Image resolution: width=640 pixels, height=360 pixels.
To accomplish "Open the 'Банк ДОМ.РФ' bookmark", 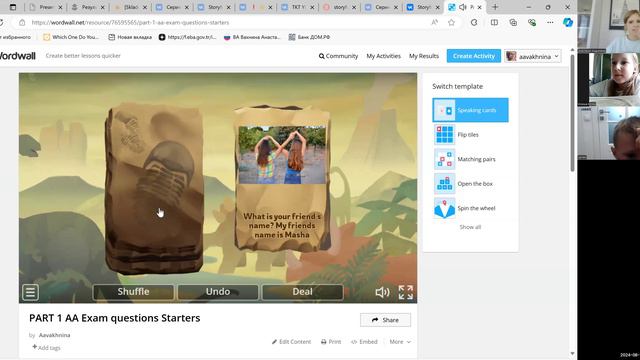I will (309, 37).
